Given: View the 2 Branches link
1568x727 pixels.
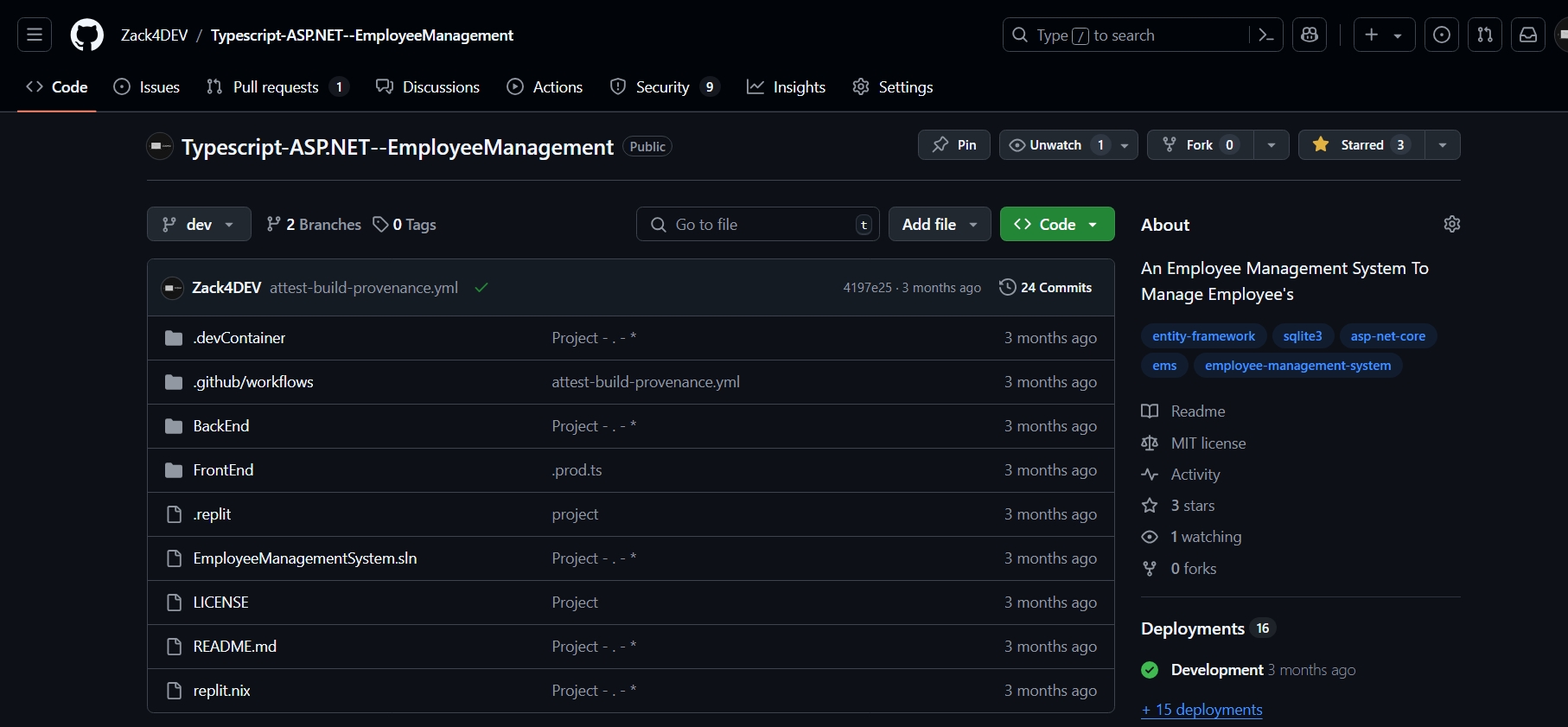Looking at the screenshot, I should (314, 224).
